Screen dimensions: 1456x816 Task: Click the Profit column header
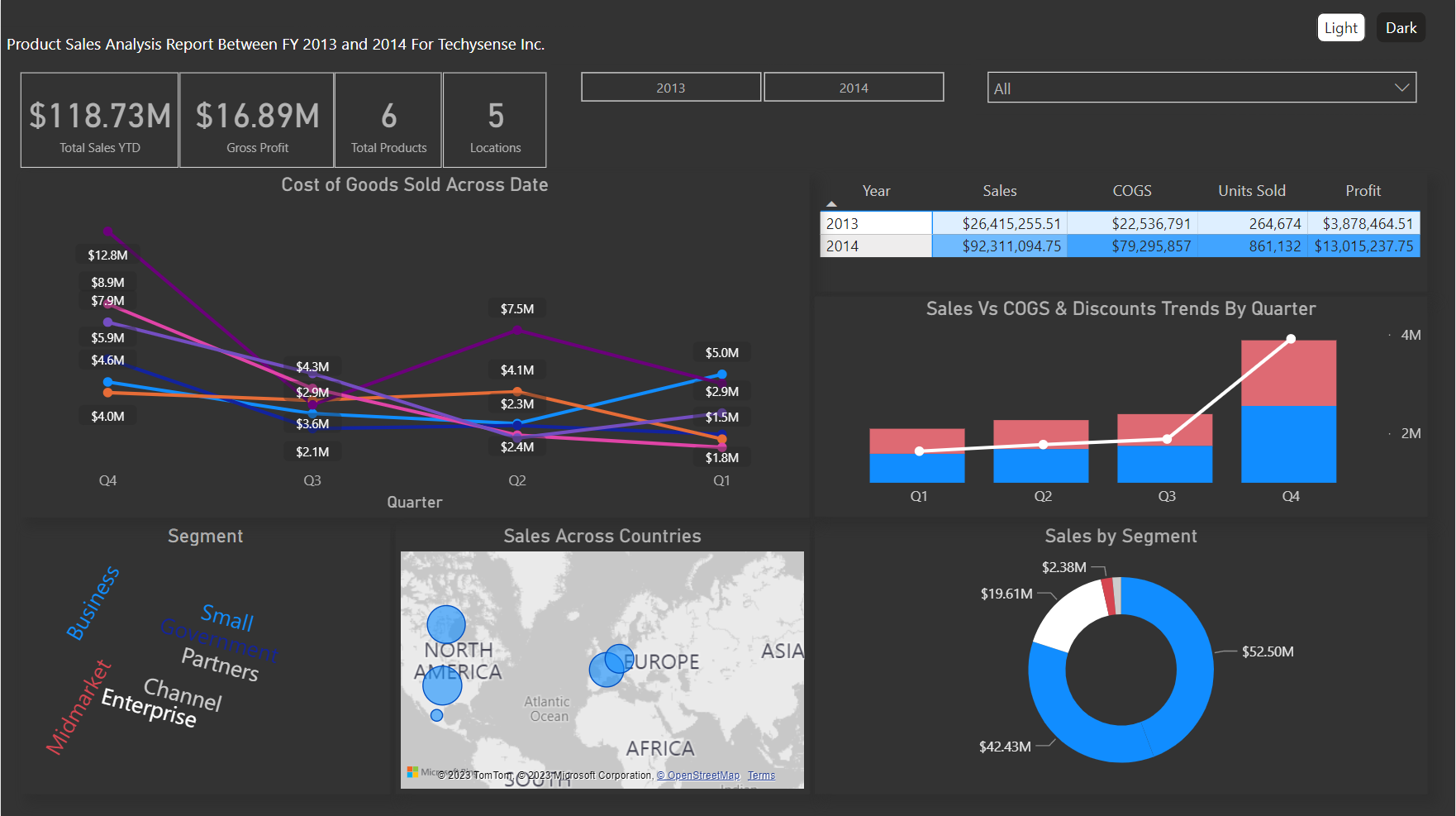click(1363, 191)
